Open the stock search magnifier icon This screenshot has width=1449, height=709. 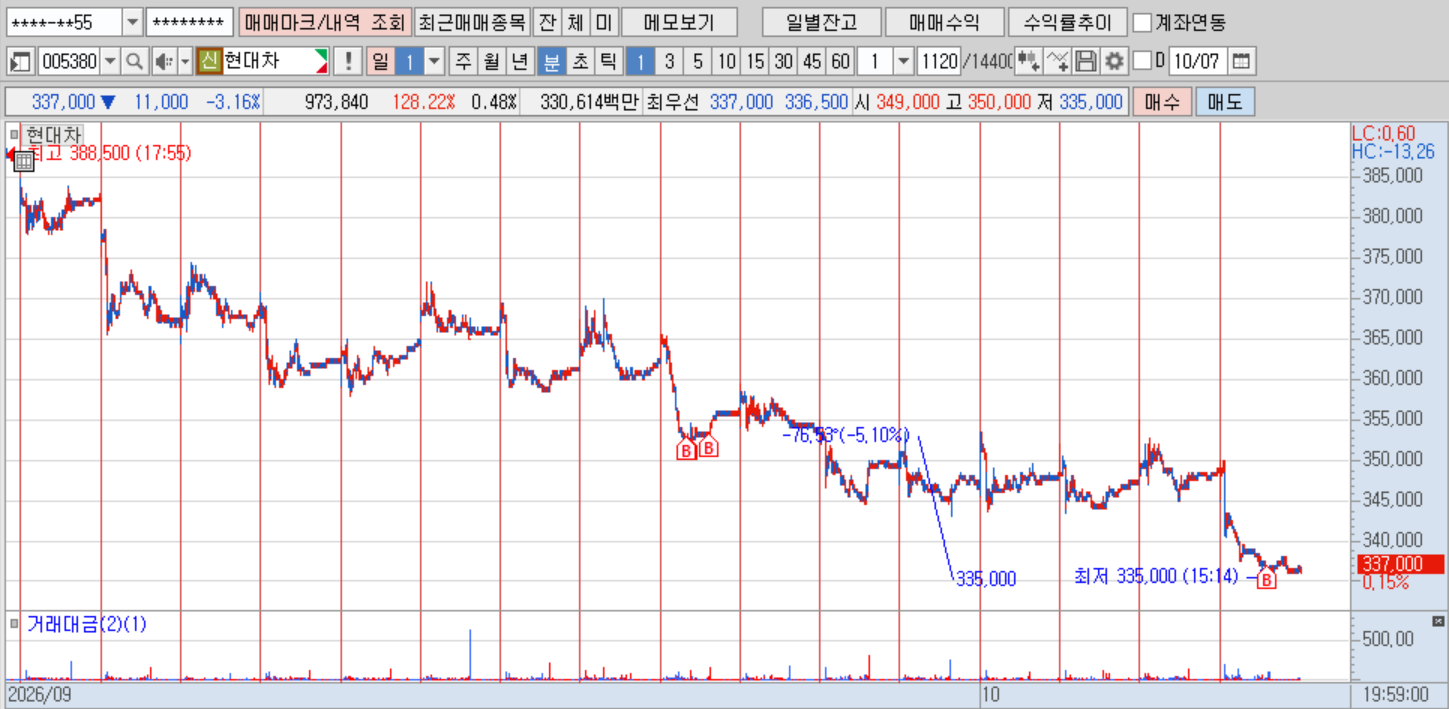point(134,61)
